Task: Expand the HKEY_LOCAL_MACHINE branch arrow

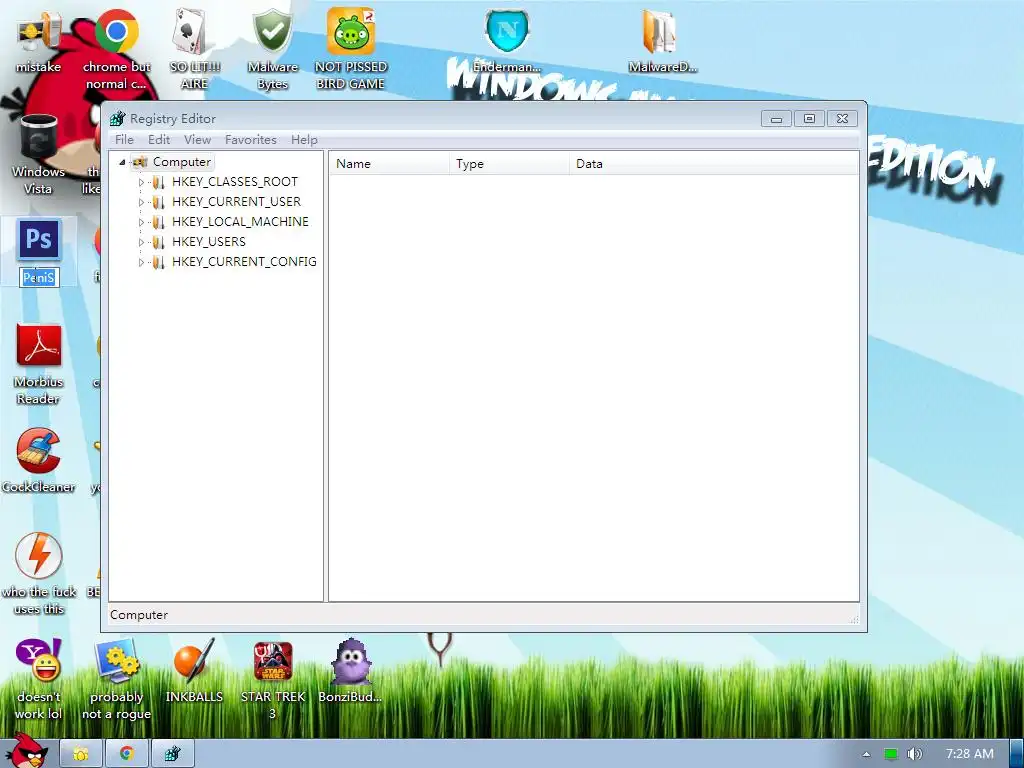Action: (x=141, y=222)
